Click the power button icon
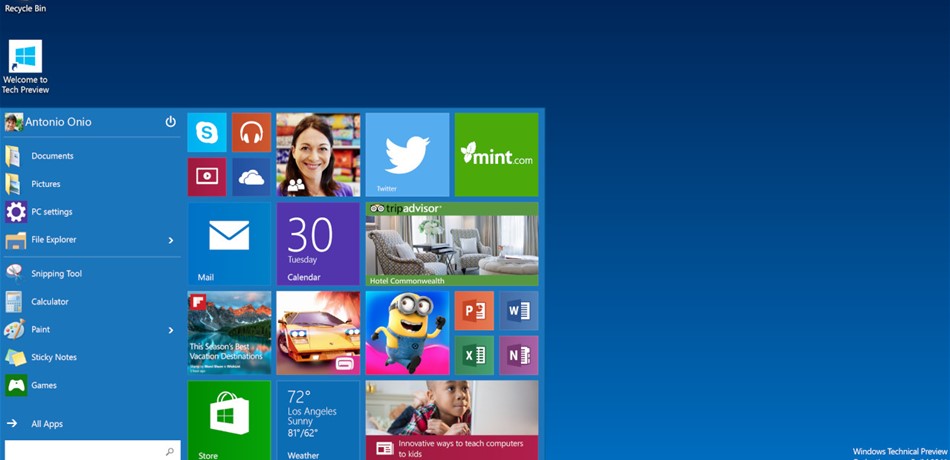The width and height of the screenshot is (950, 460). pyautogui.click(x=170, y=122)
